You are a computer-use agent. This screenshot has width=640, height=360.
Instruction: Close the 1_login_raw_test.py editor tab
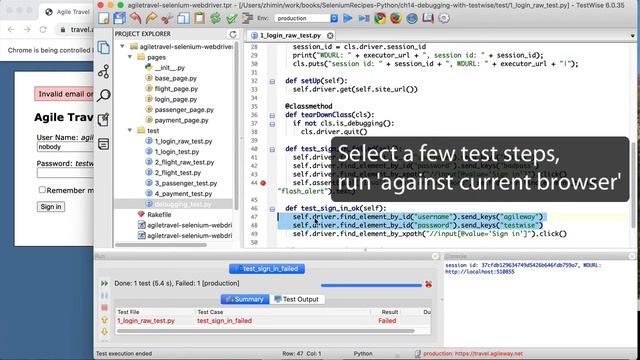click(330, 36)
